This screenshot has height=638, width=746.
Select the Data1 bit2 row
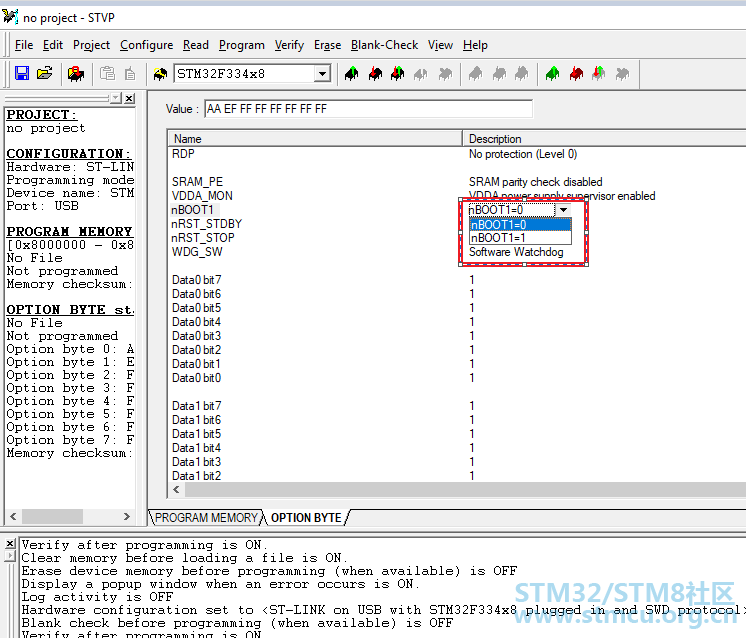(x=196, y=476)
